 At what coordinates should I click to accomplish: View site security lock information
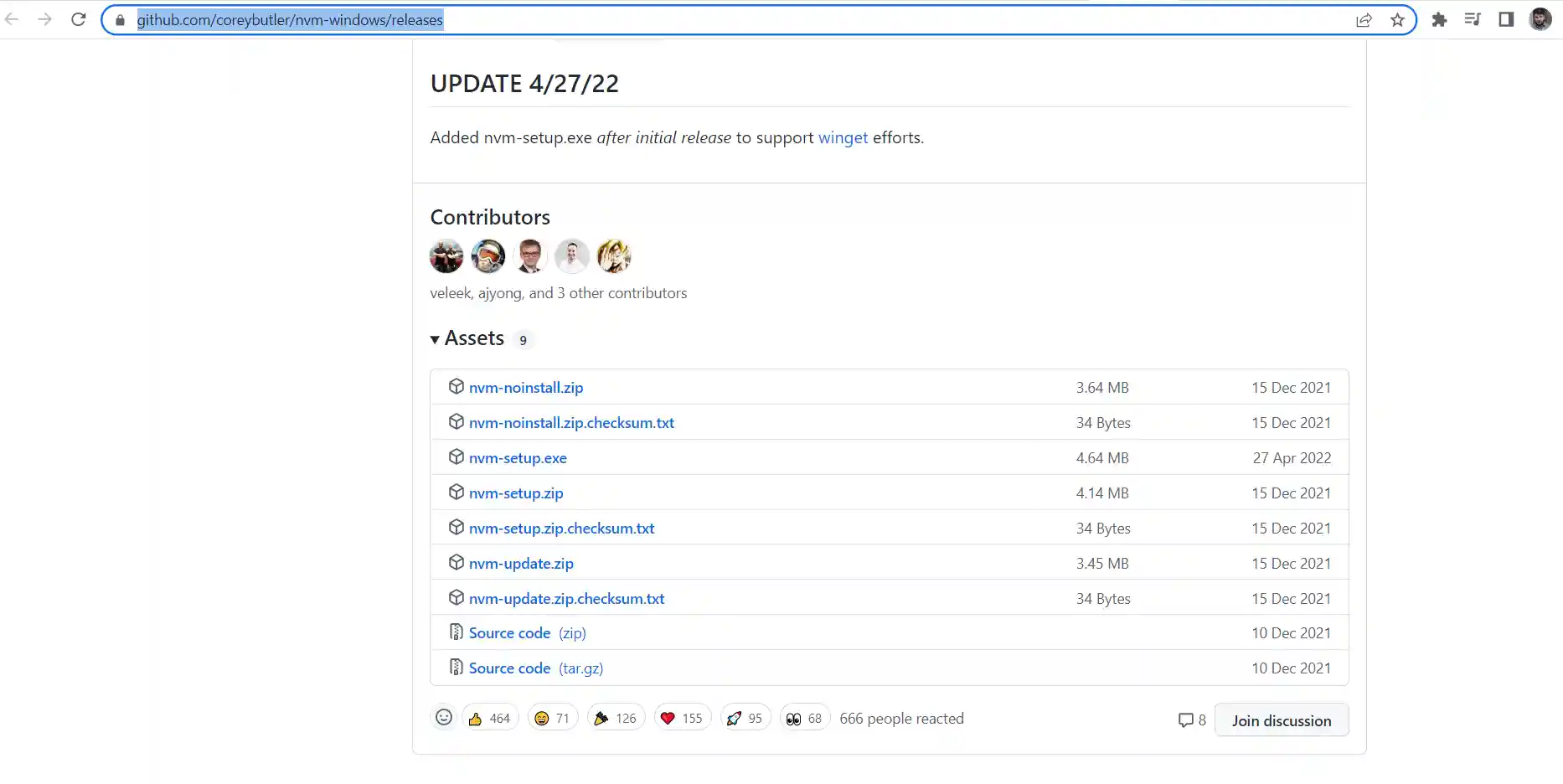[x=120, y=20]
